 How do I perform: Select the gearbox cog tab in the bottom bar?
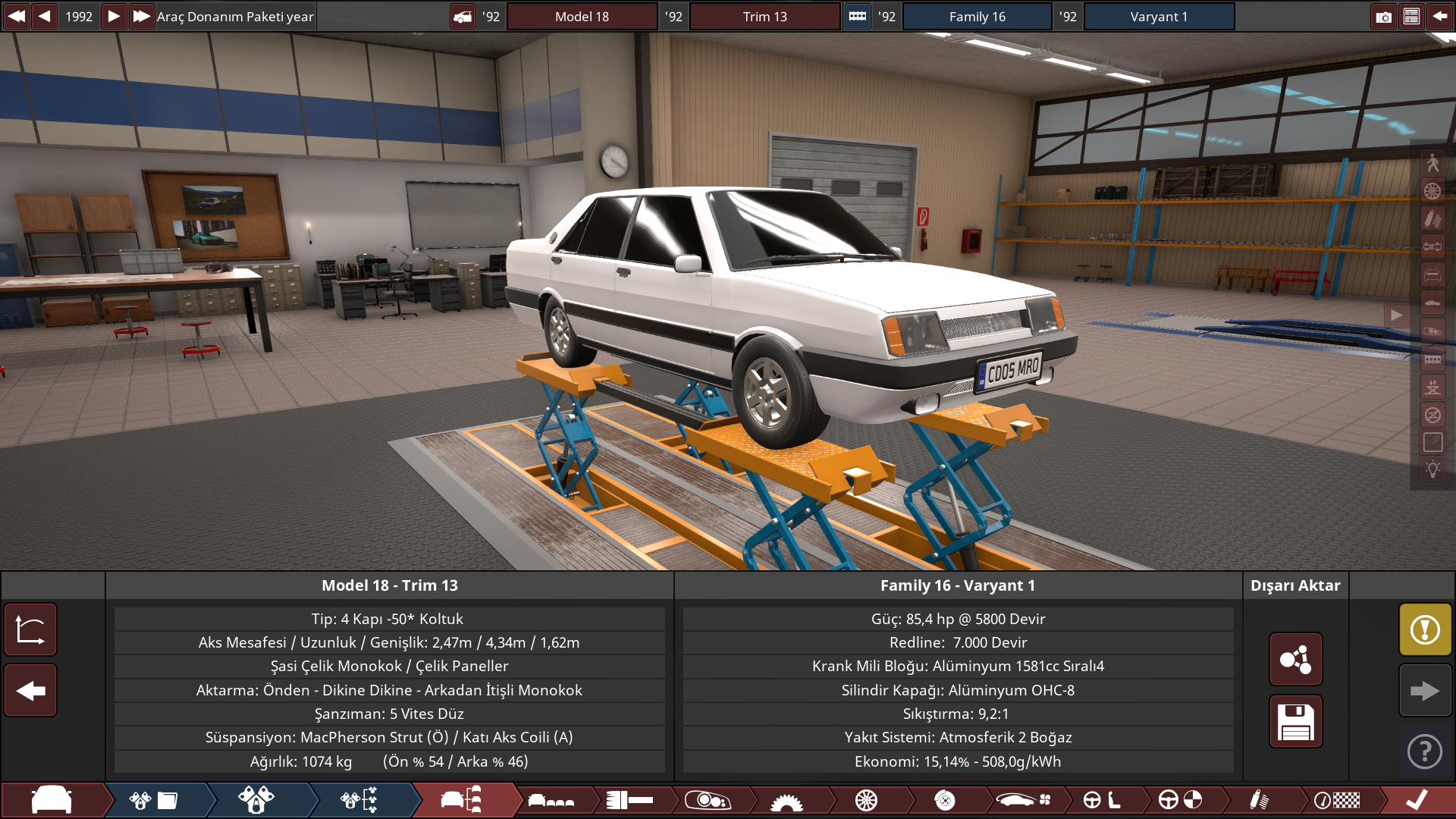pyautogui.click(x=786, y=802)
